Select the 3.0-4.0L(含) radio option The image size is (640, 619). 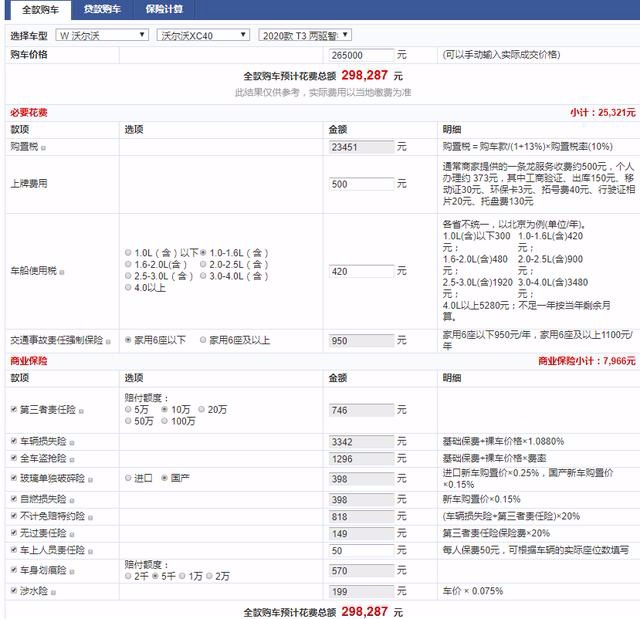click(203, 276)
